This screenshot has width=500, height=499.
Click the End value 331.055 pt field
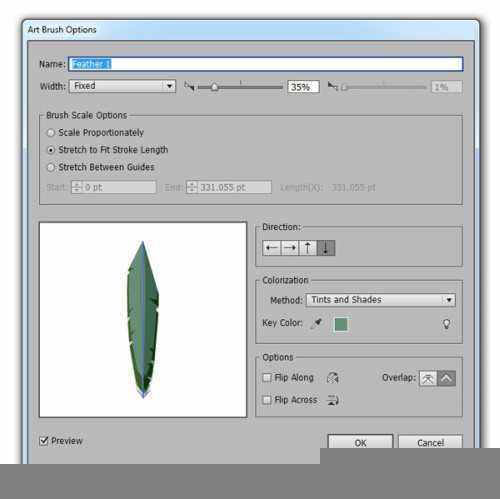[235, 187]
